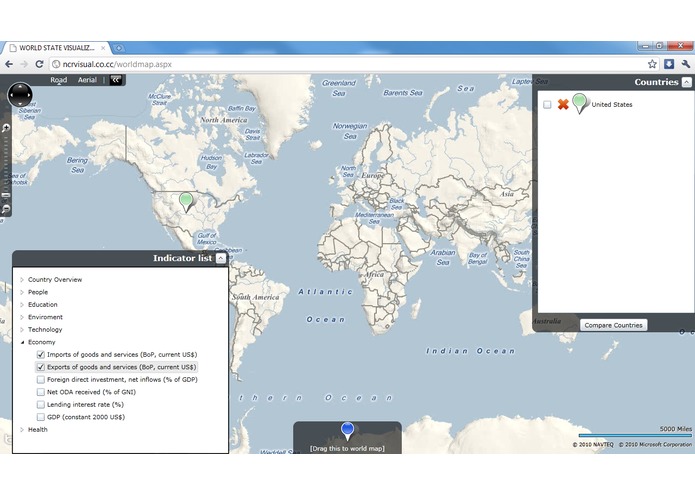Bookmark page with the star icon

[x=652, y=64]
